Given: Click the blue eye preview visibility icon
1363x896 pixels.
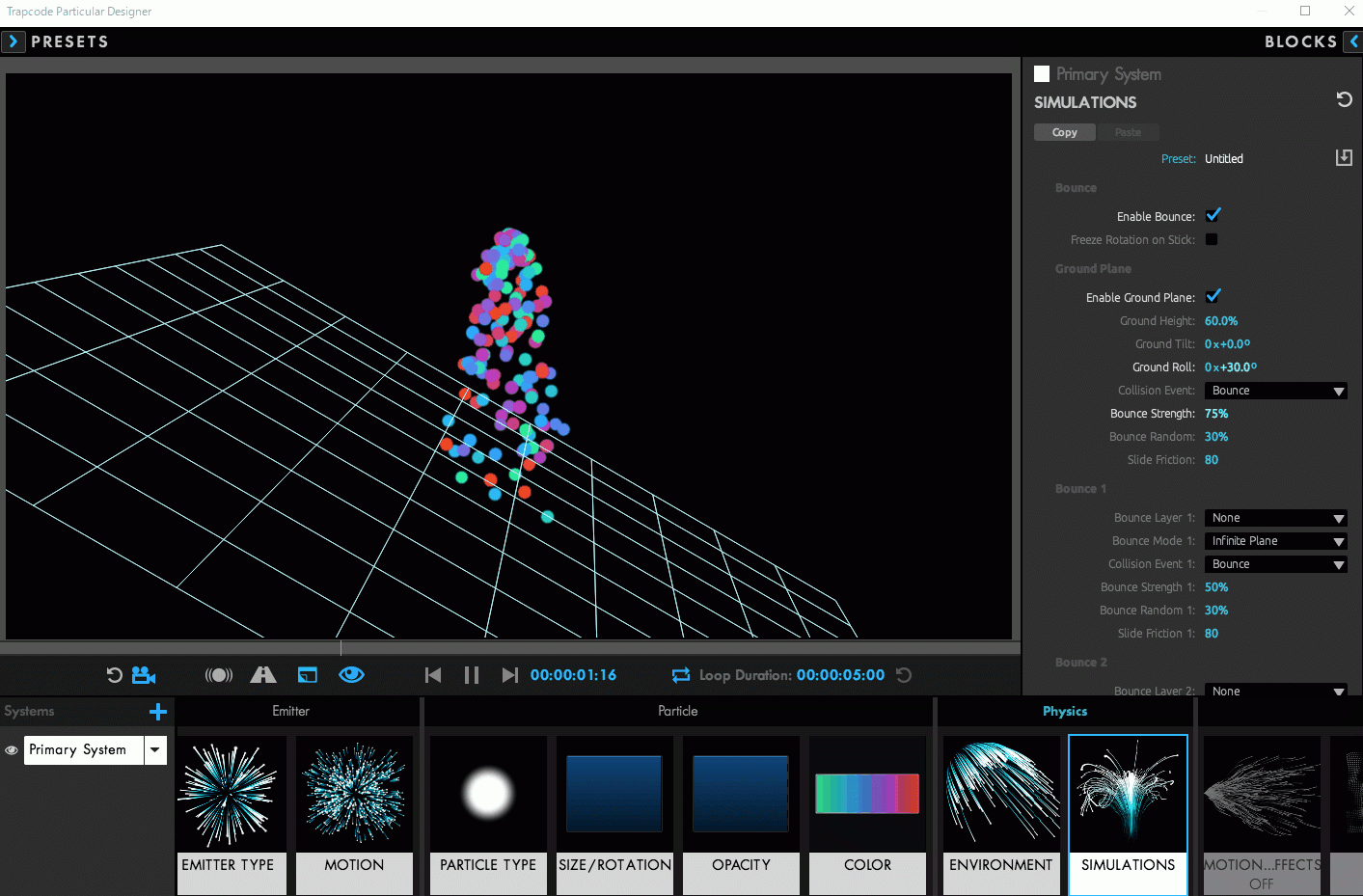Looking at the screenshot, I should pyautogui.click(x=351, y=675).
